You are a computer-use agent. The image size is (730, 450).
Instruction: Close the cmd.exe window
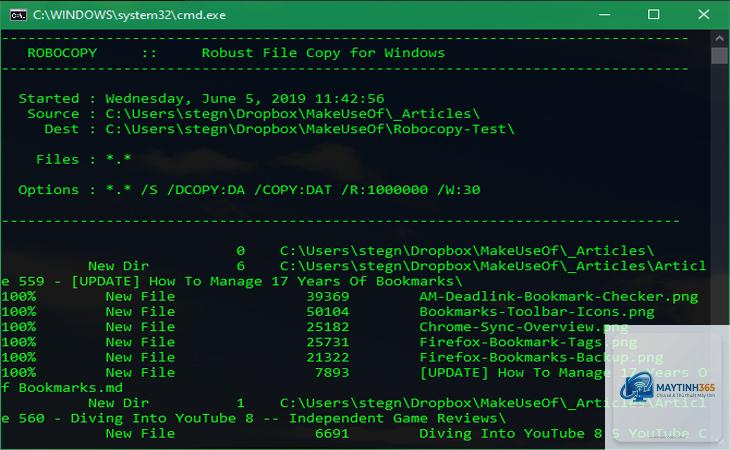(x=703, y=15)
